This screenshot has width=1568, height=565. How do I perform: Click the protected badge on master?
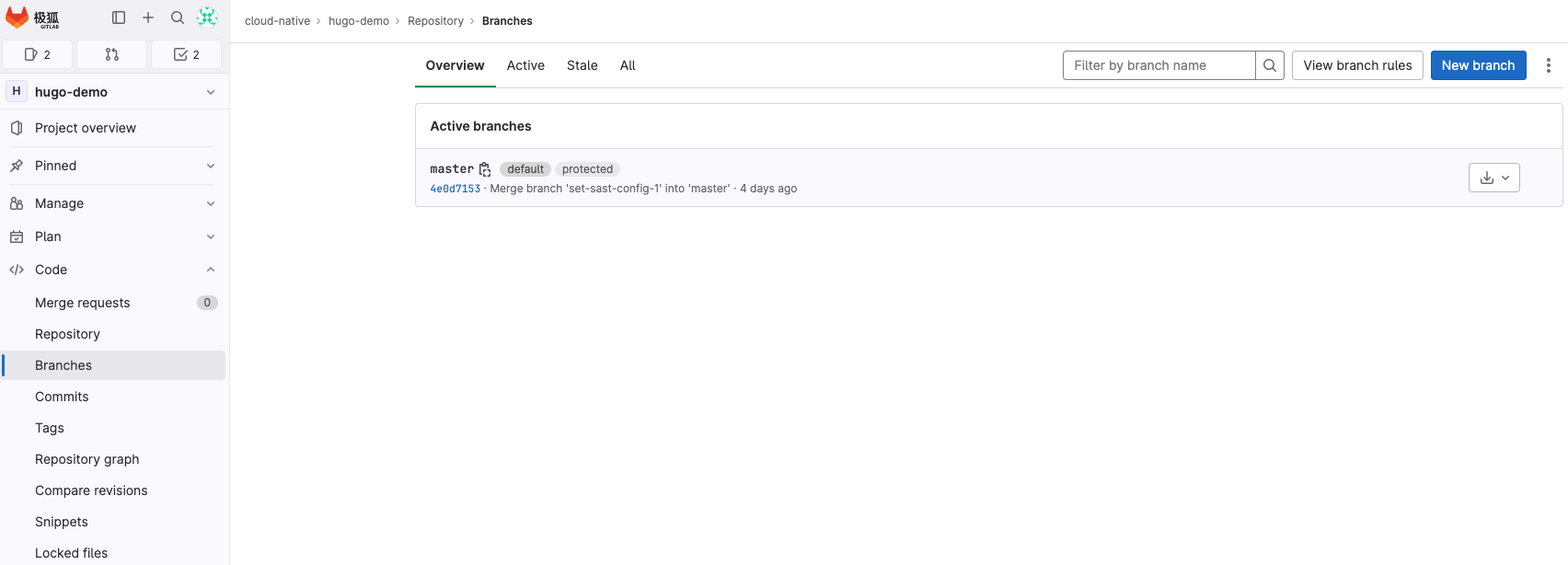point(587,169)
